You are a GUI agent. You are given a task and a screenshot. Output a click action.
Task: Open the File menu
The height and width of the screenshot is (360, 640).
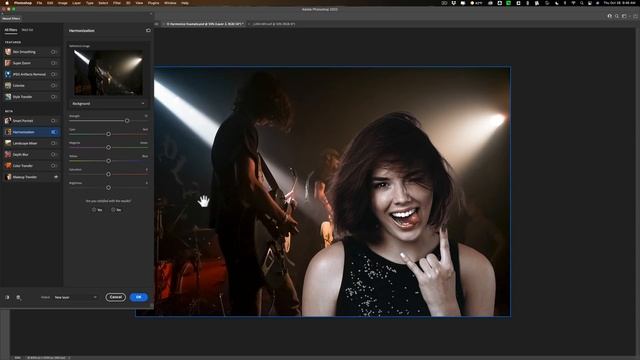point(39,3)
